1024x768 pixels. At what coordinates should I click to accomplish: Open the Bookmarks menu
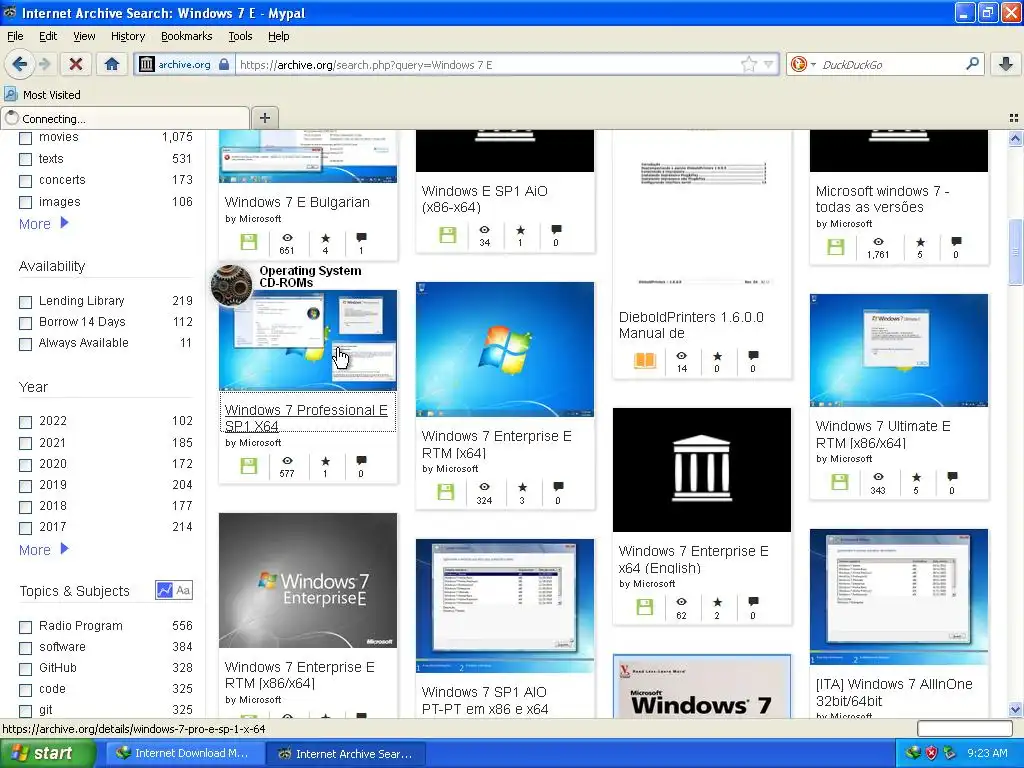(x=187, y=36)
